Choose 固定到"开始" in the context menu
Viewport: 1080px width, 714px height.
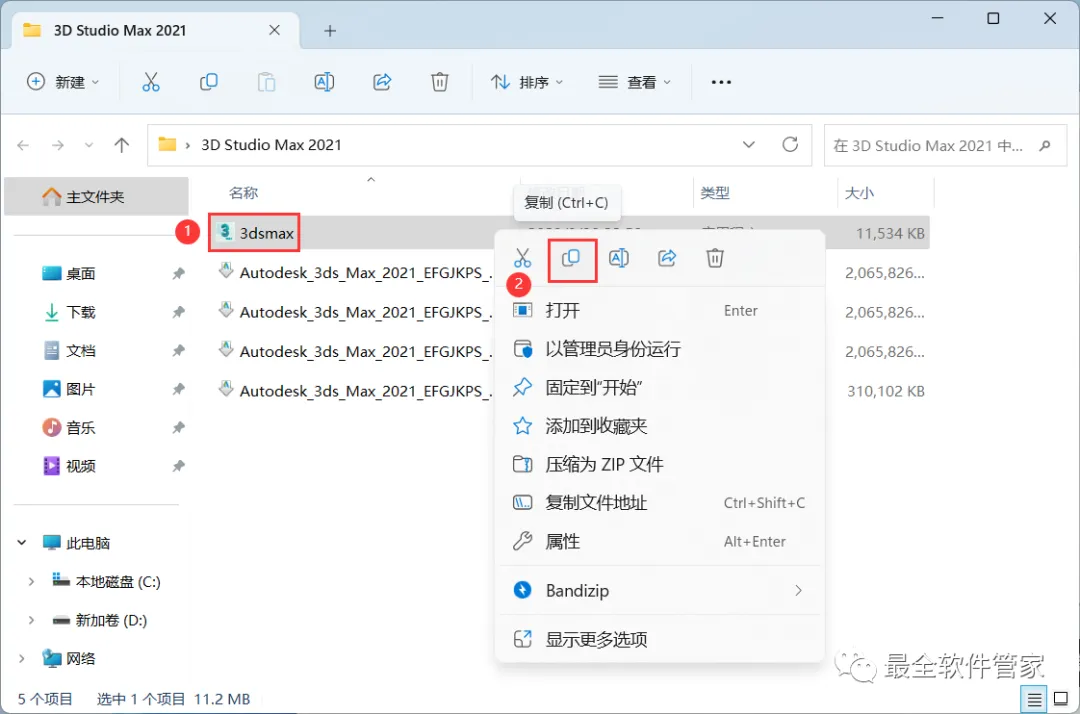pos(660,388)
